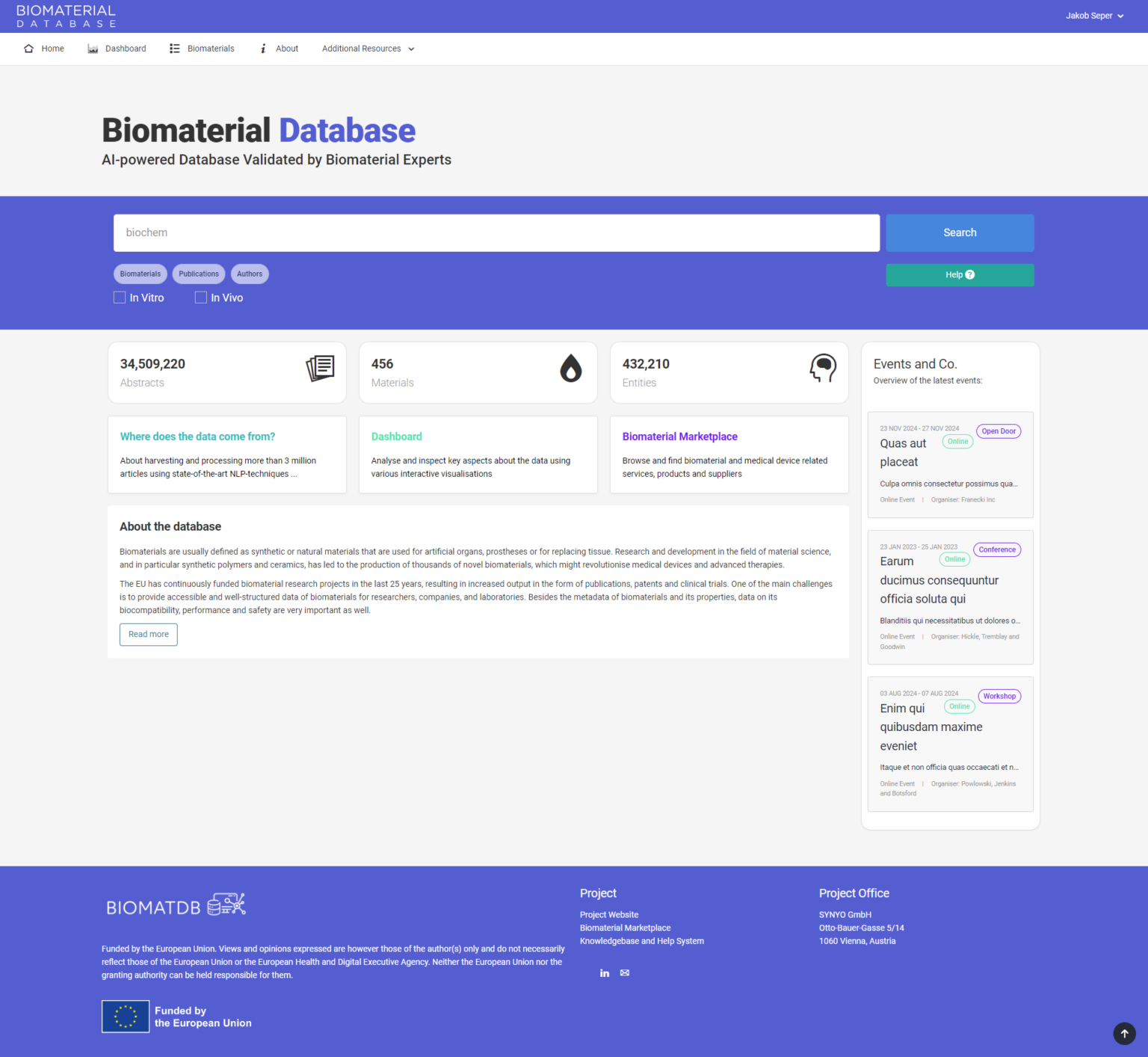Enable the In Vivo checkbox
This screenshot has height=1057, width=1148.
click(200, 297)
